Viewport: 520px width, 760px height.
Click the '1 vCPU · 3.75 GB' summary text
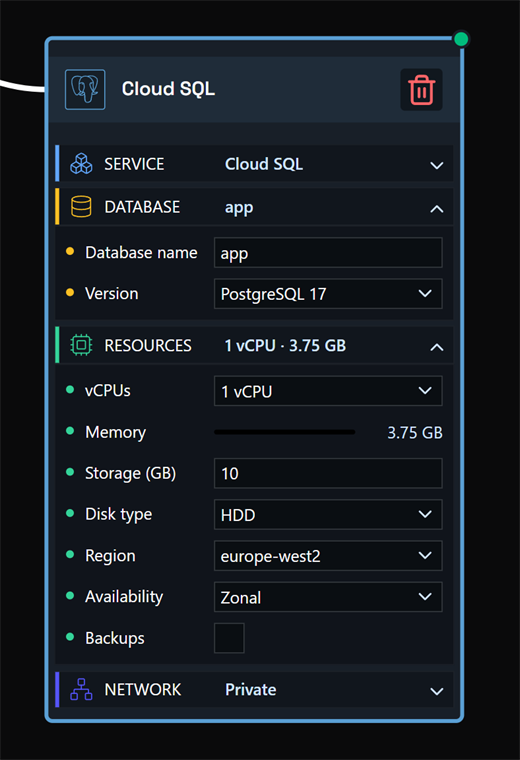coord(285,346)
